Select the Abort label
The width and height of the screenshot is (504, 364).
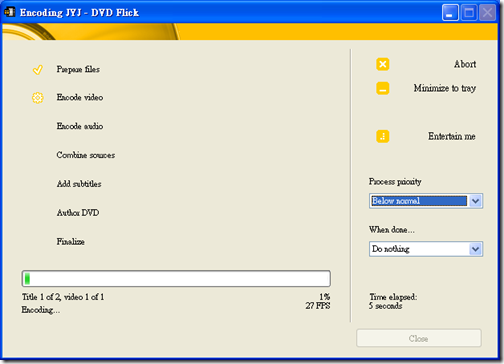coord(465,64)
